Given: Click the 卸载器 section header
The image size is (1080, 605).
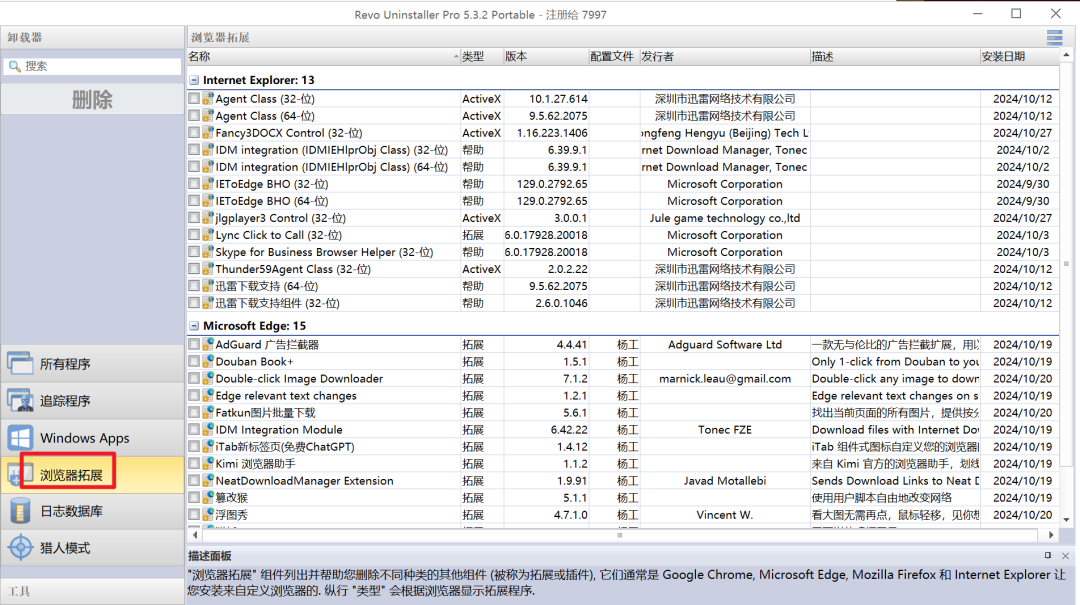Looking at the screenshot, I should click(92, 37).
